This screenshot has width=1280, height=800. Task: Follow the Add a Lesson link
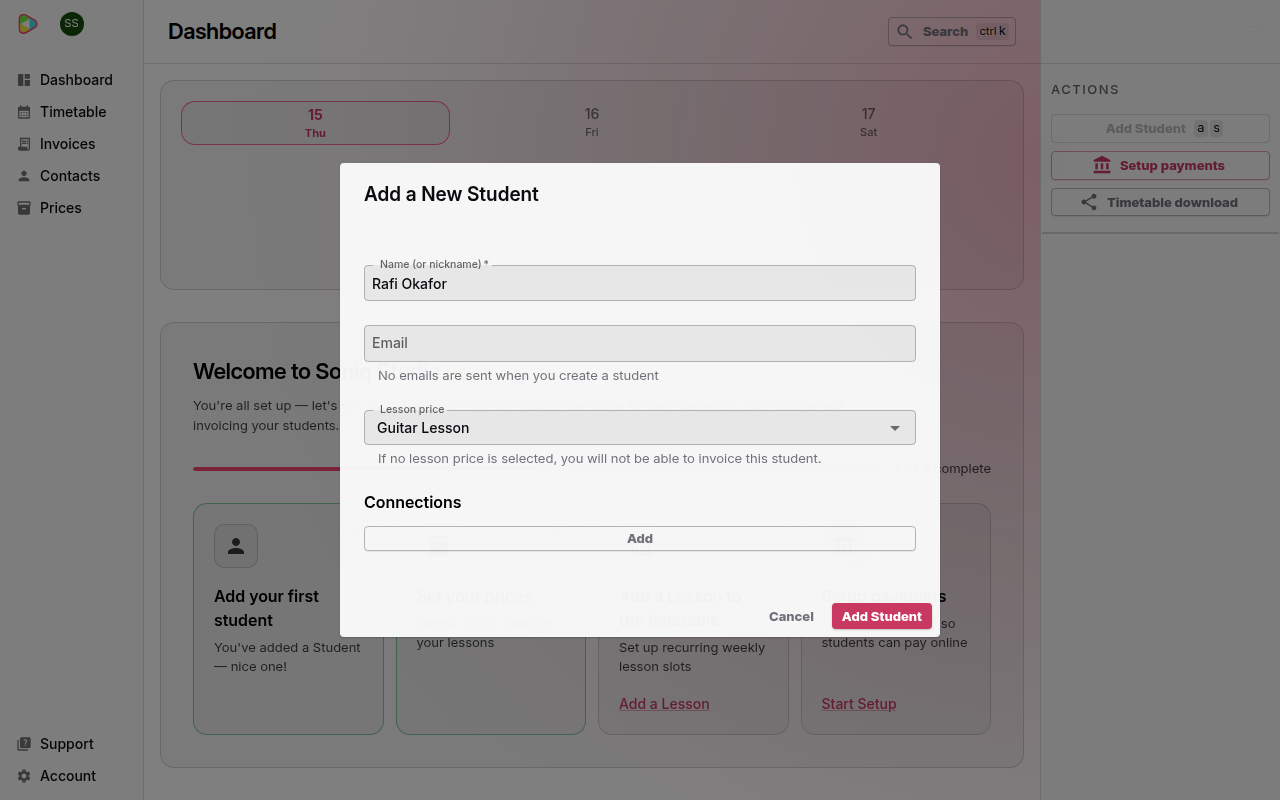pyautogui.click(x=664, y=704)
